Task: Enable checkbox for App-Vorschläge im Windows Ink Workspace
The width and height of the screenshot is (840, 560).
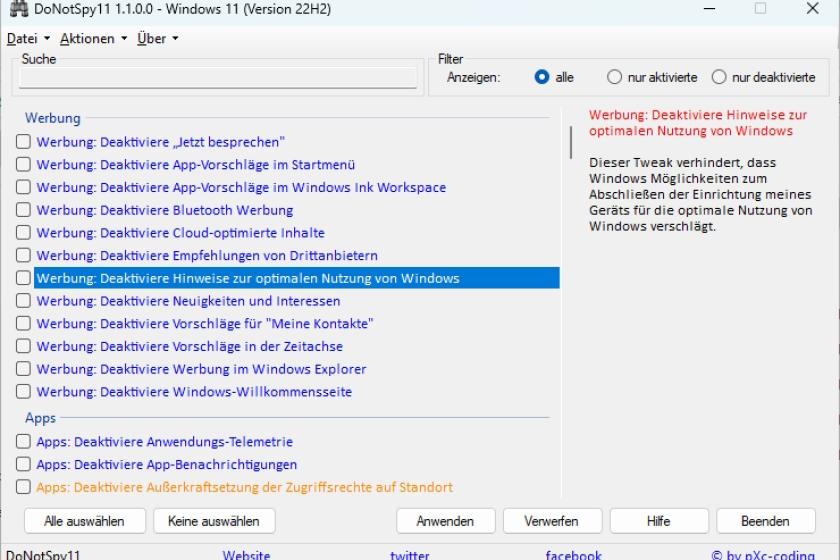Action: point(23,187)
